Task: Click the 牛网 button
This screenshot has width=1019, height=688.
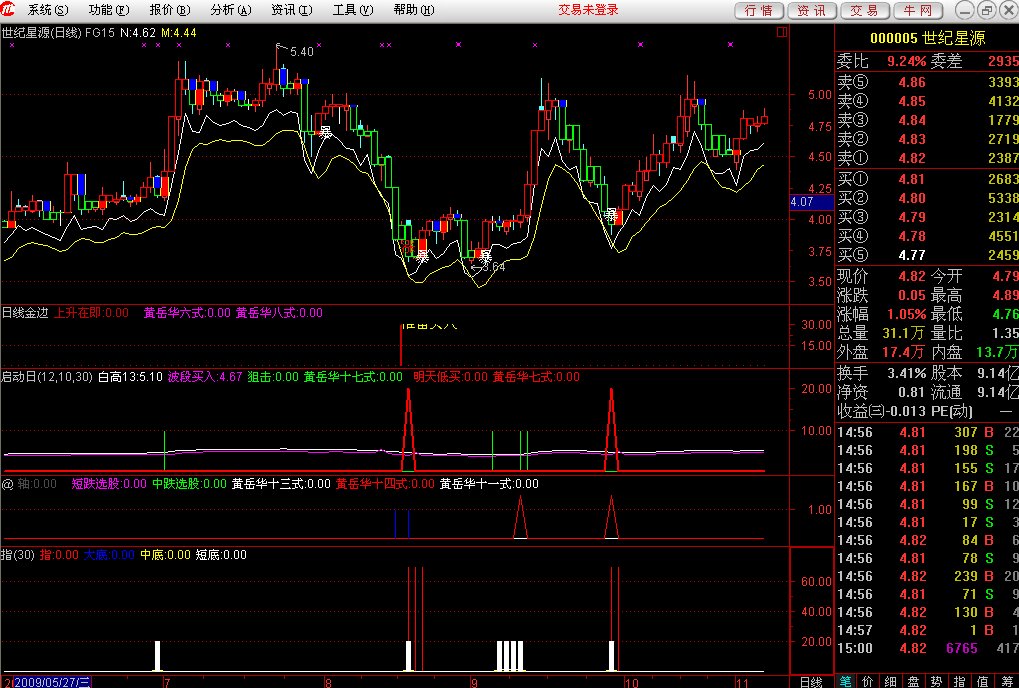Action: click(918, 10)
